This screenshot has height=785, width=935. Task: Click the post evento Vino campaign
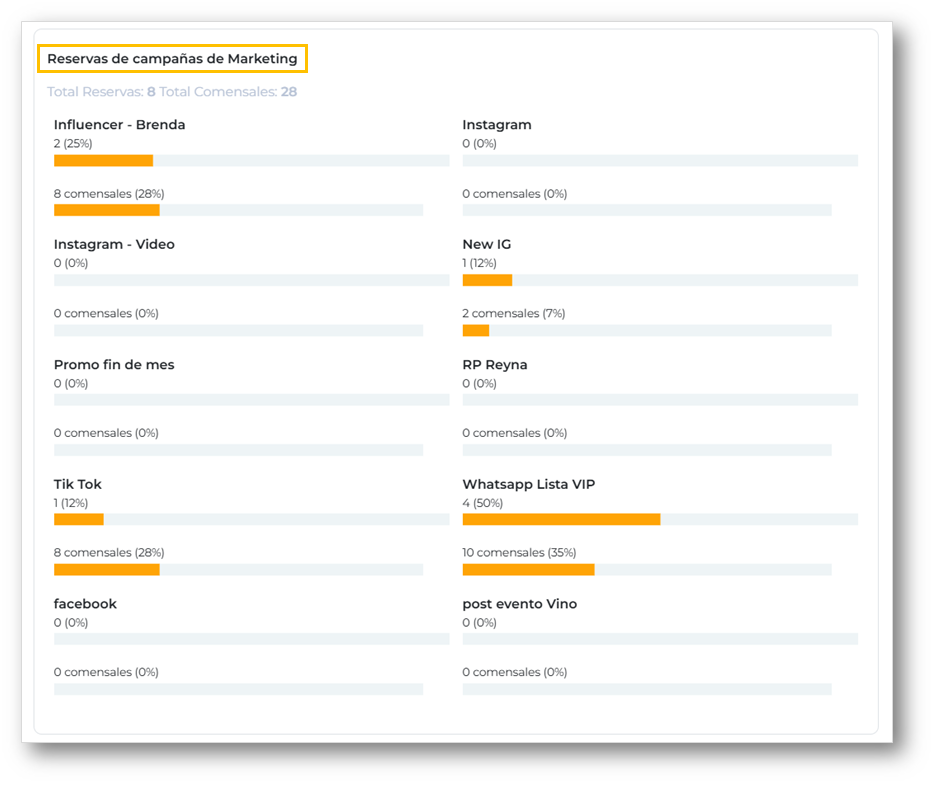pos(520,604)
